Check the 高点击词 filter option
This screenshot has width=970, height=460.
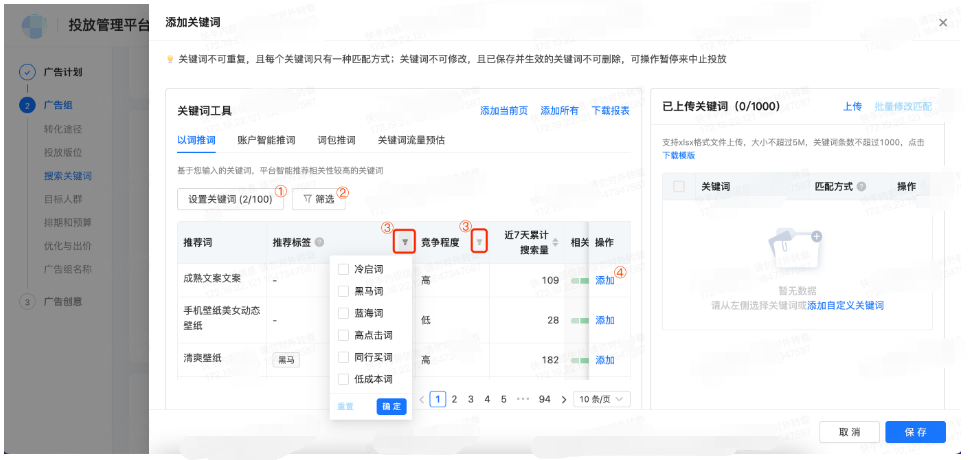343,335
